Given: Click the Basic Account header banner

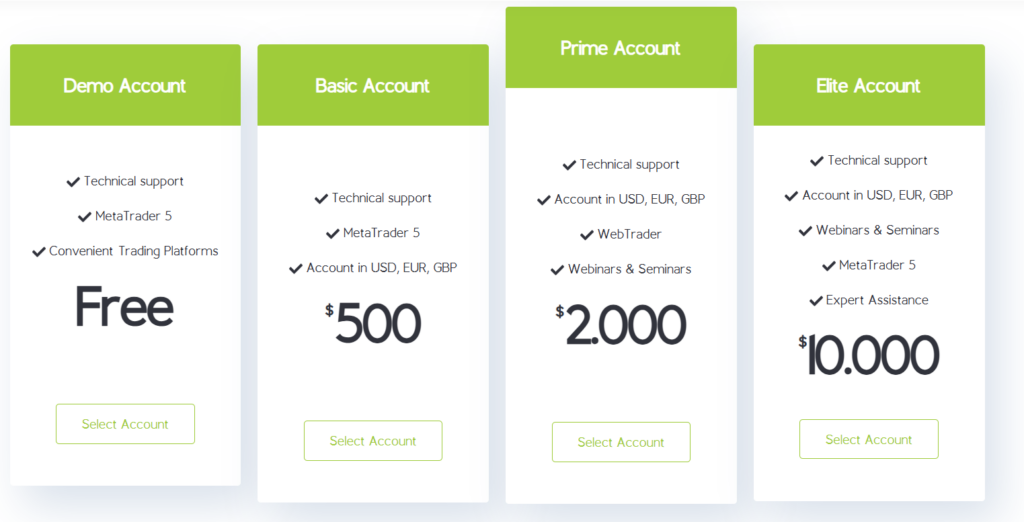Looking at the screenshot, I should click(373, 86).
